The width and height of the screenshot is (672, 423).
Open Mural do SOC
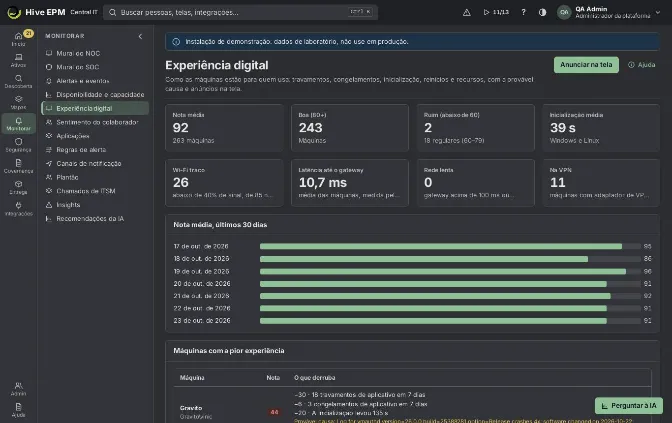95,67
